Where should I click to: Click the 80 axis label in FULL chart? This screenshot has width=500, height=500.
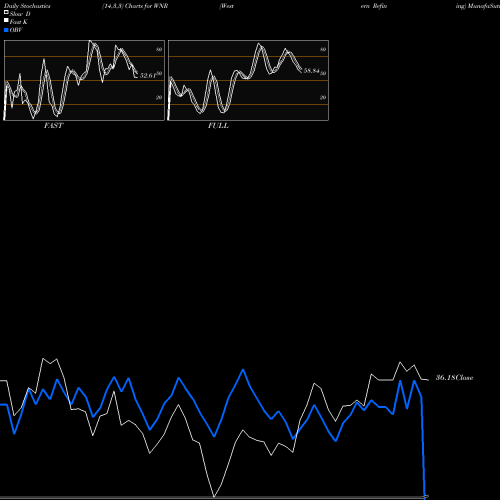(323, 49)
